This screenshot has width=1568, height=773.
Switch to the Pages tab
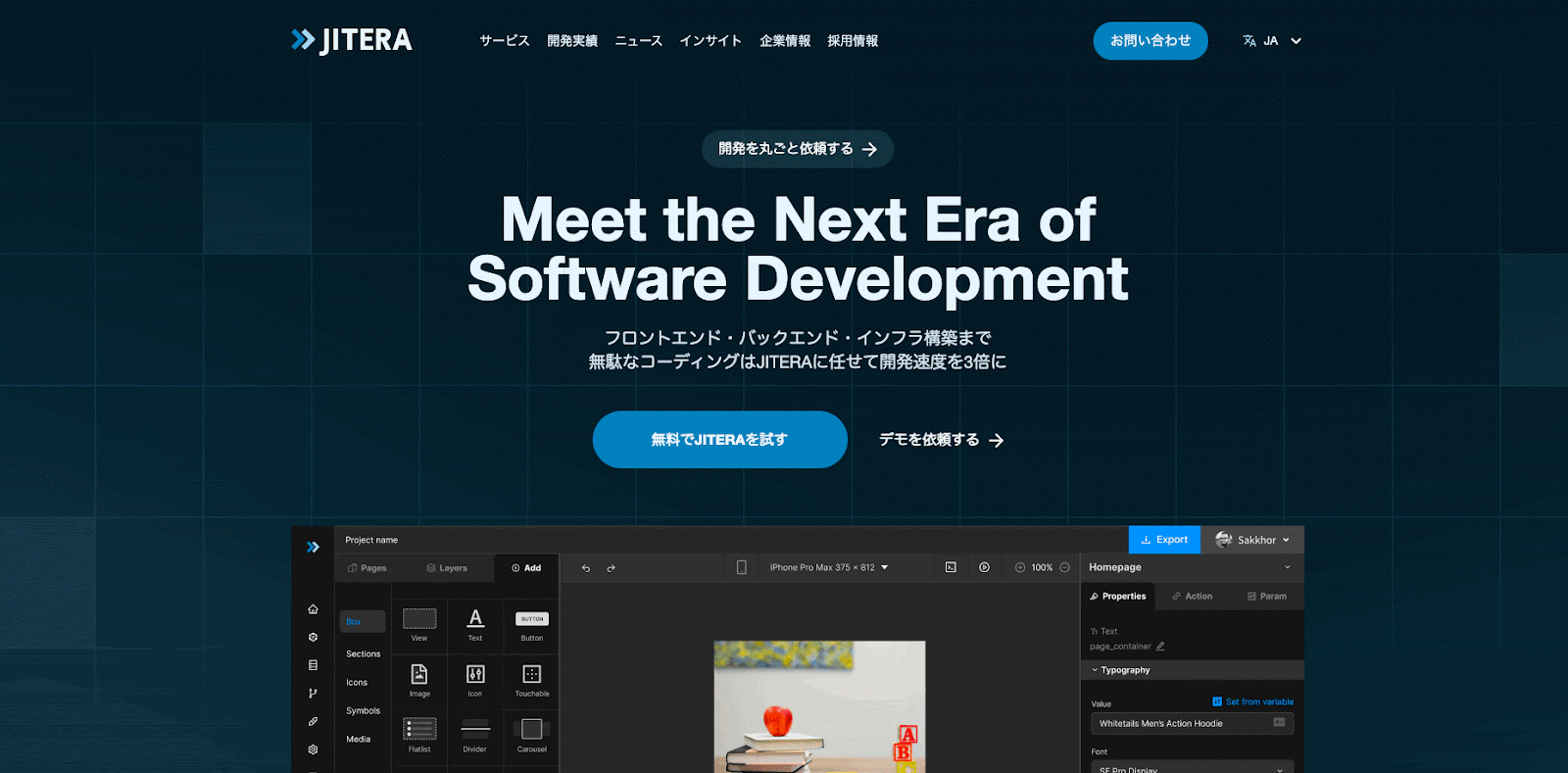click(367, 568)
